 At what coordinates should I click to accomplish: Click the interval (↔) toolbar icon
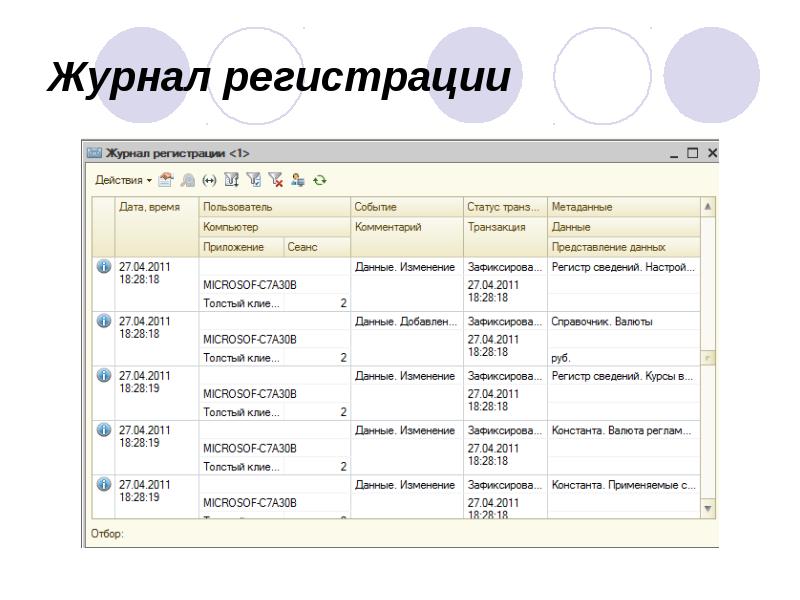pos(209,180)
